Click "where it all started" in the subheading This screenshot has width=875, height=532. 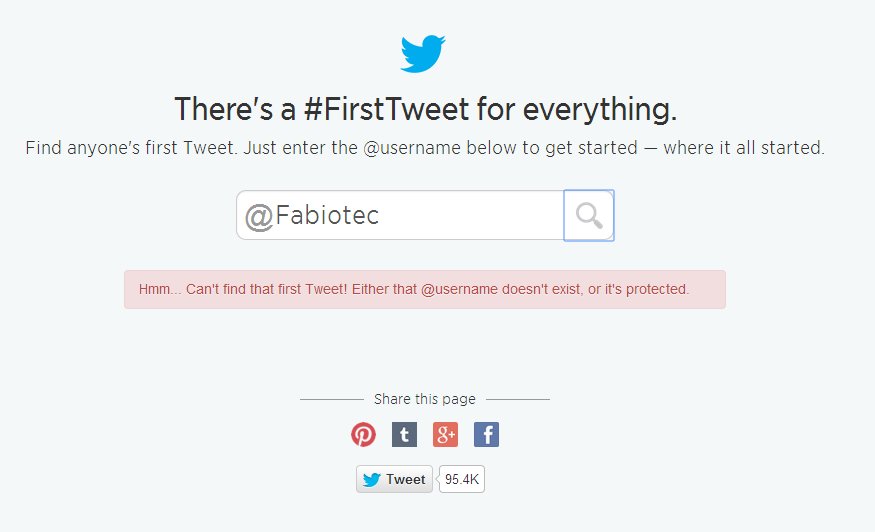(x=745, y=148)
